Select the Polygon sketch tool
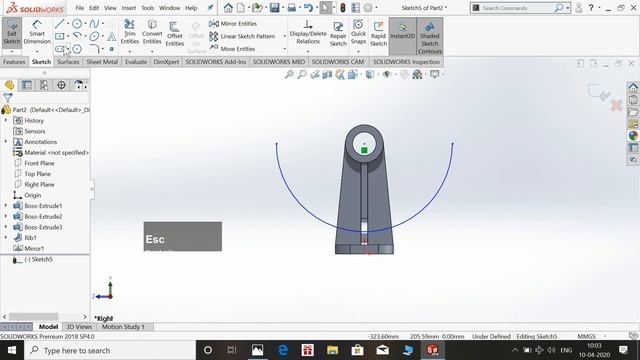Screen dimensions: 640x360 click(77, 49)
